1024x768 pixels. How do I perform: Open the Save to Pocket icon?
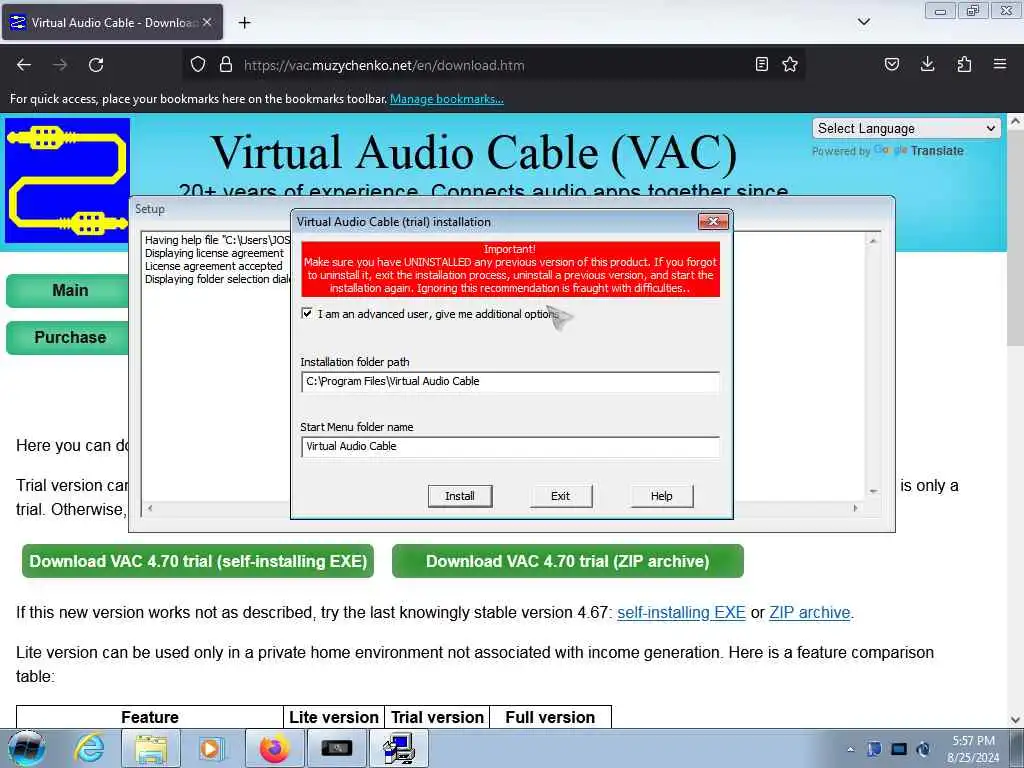(891, 64)
